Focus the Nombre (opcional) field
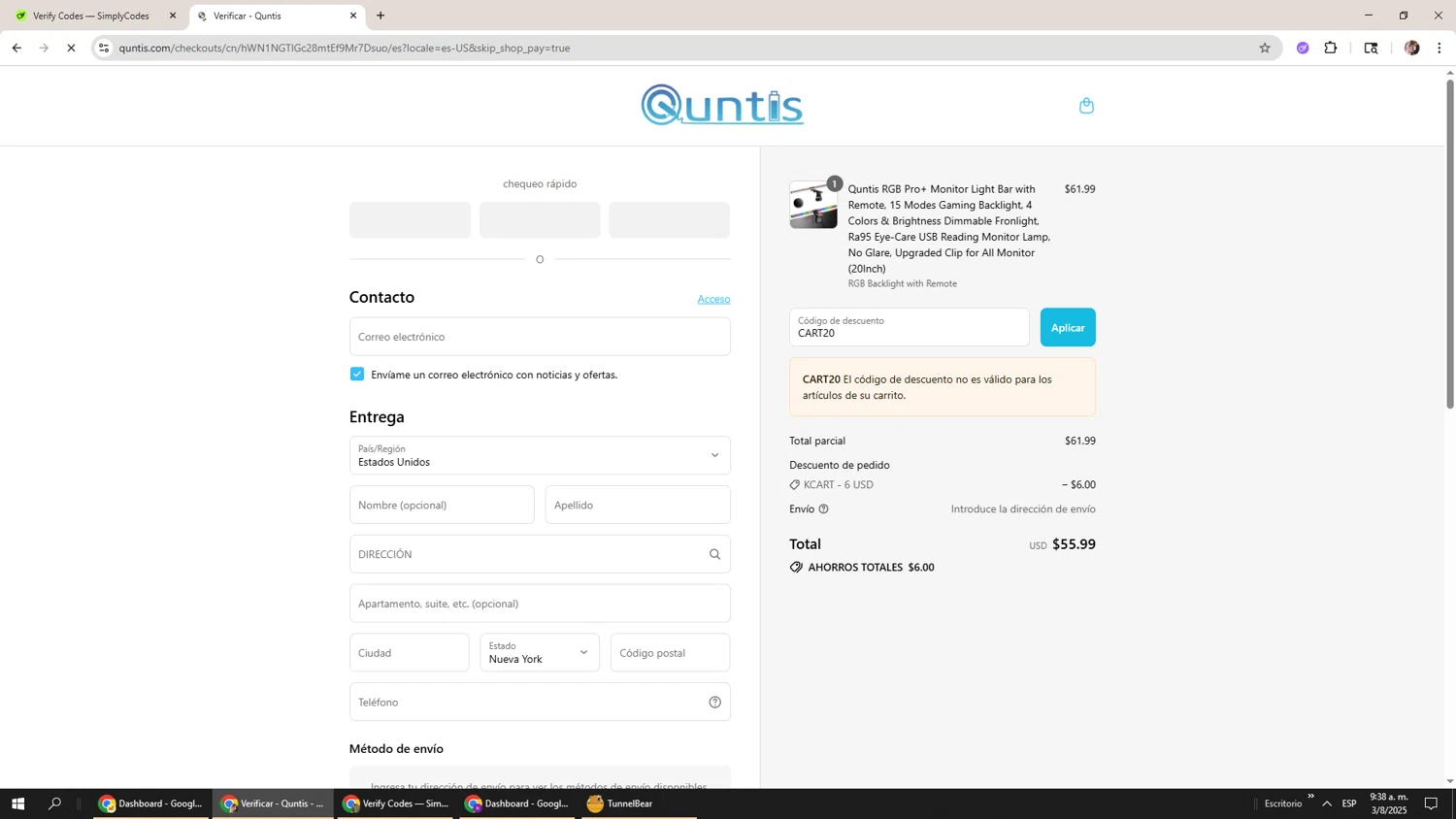The height and width of the screenshot is (819, 1456). click(442, 505)
